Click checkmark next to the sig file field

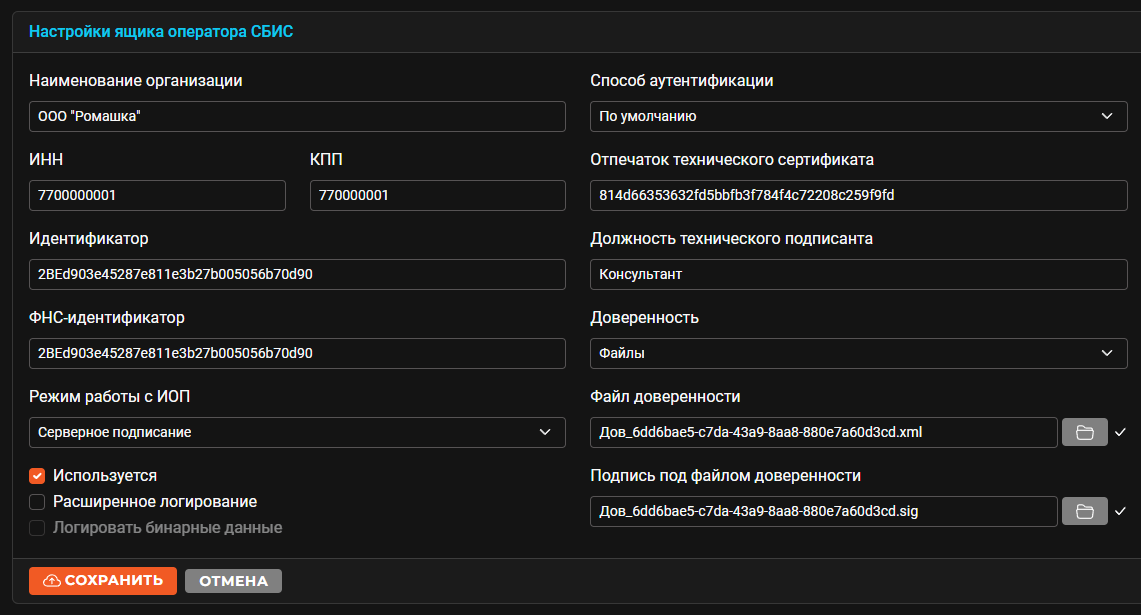click(x=1120, y=512)
